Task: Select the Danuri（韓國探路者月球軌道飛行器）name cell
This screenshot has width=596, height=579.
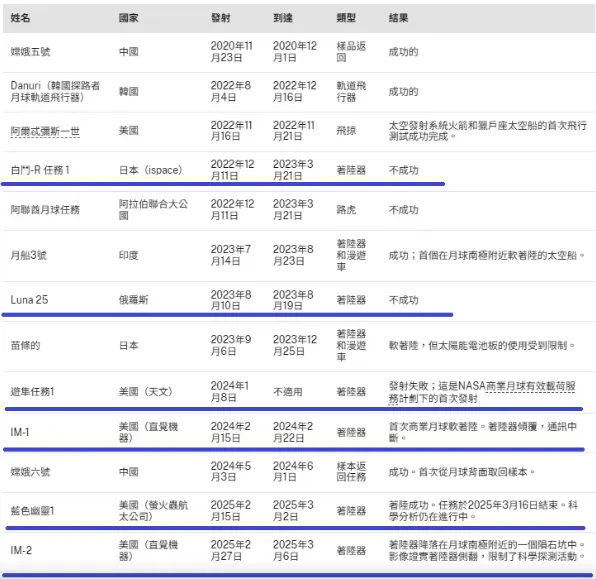Action: point(55,91)
